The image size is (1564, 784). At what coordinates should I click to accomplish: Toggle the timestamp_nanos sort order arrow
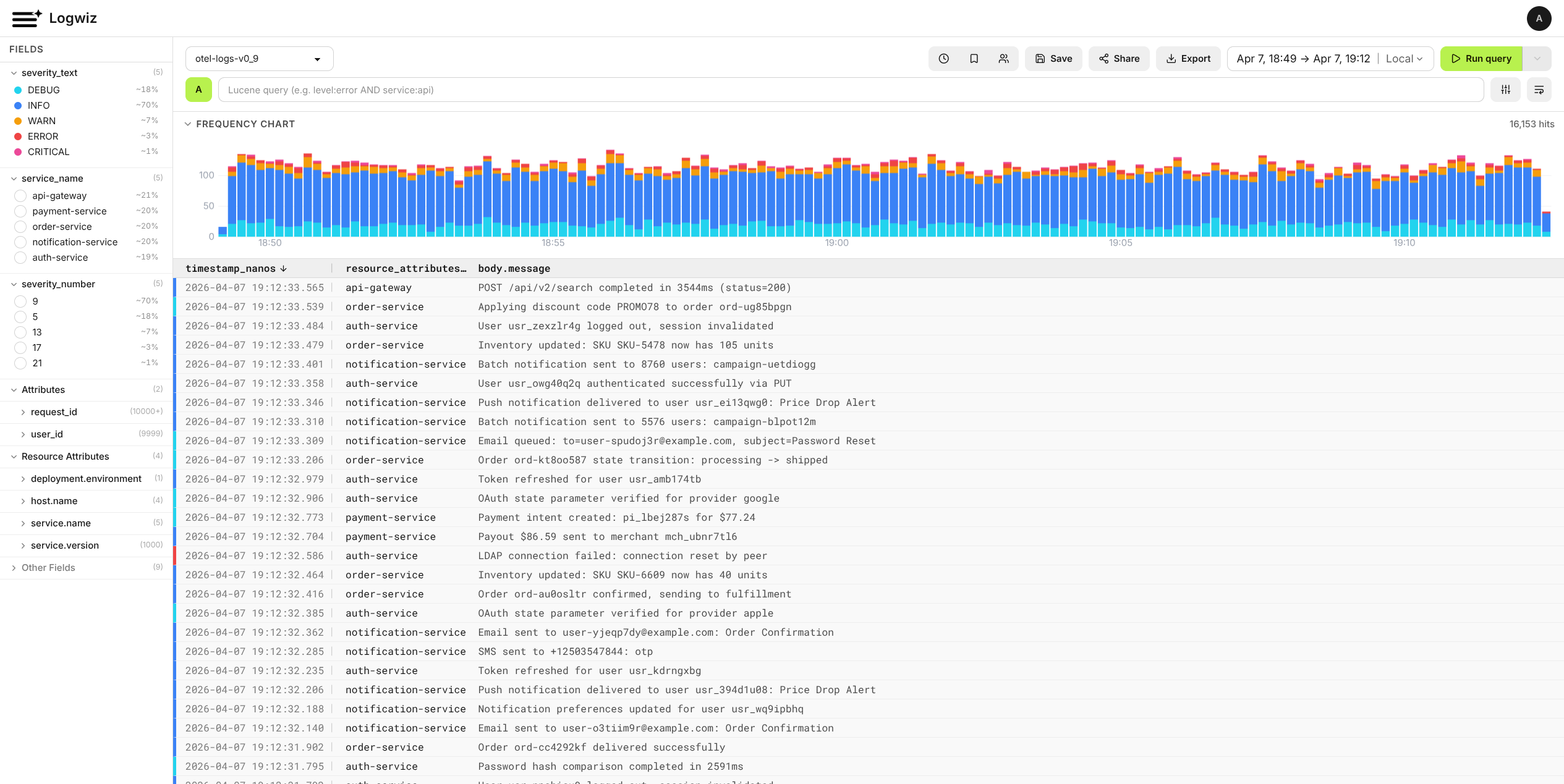tap(284, 269)
